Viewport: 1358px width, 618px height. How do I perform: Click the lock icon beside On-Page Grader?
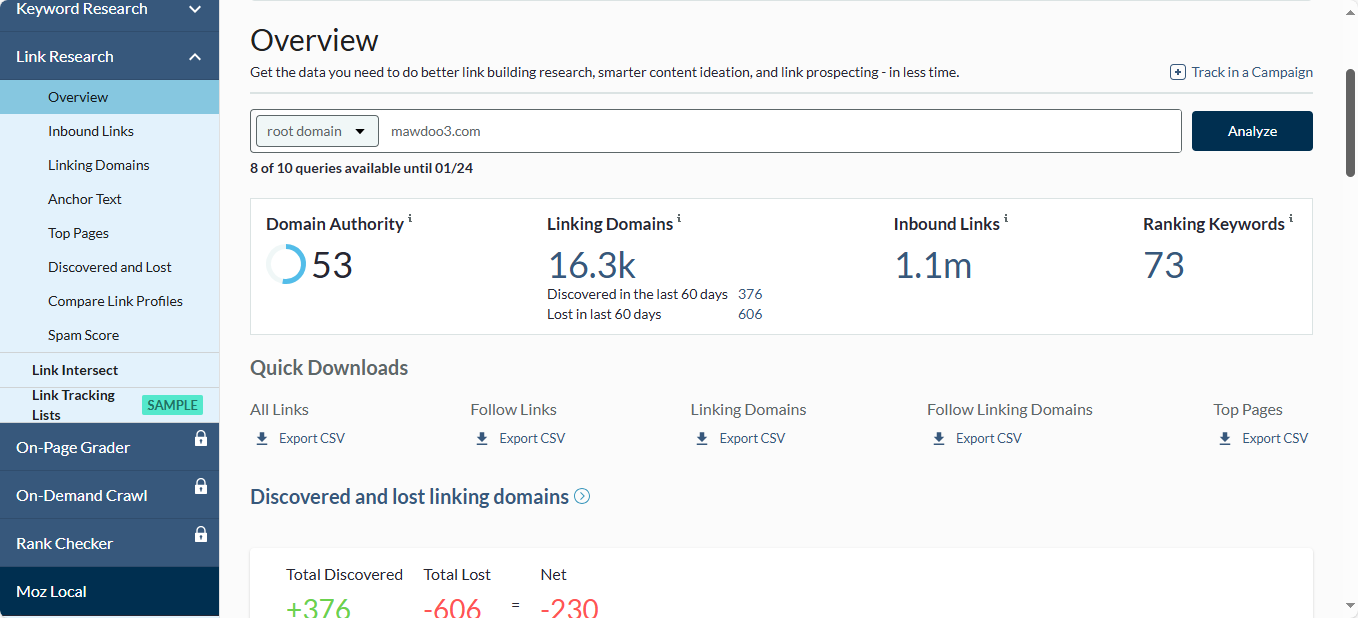tap(200, 438)
